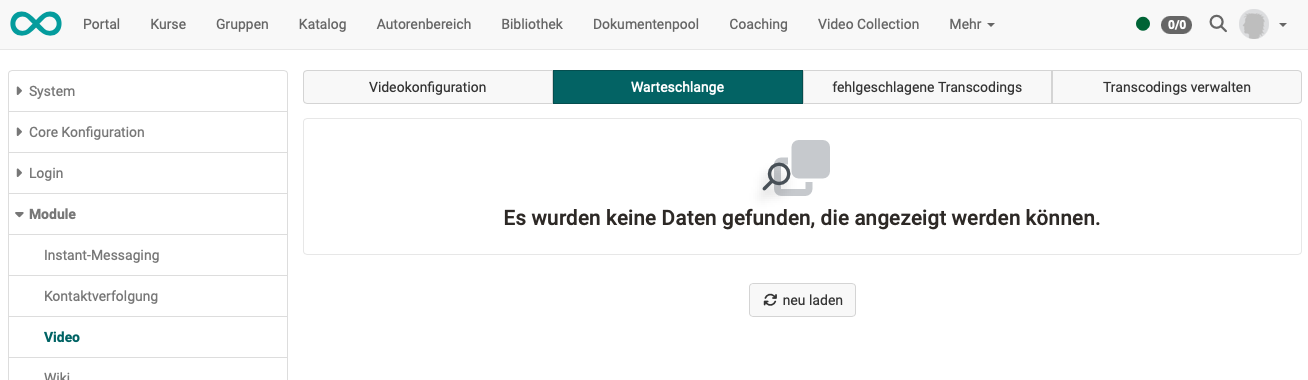1308x380 pixels.
Task: Open the Bibliothek navigation item
Action: 532,24
